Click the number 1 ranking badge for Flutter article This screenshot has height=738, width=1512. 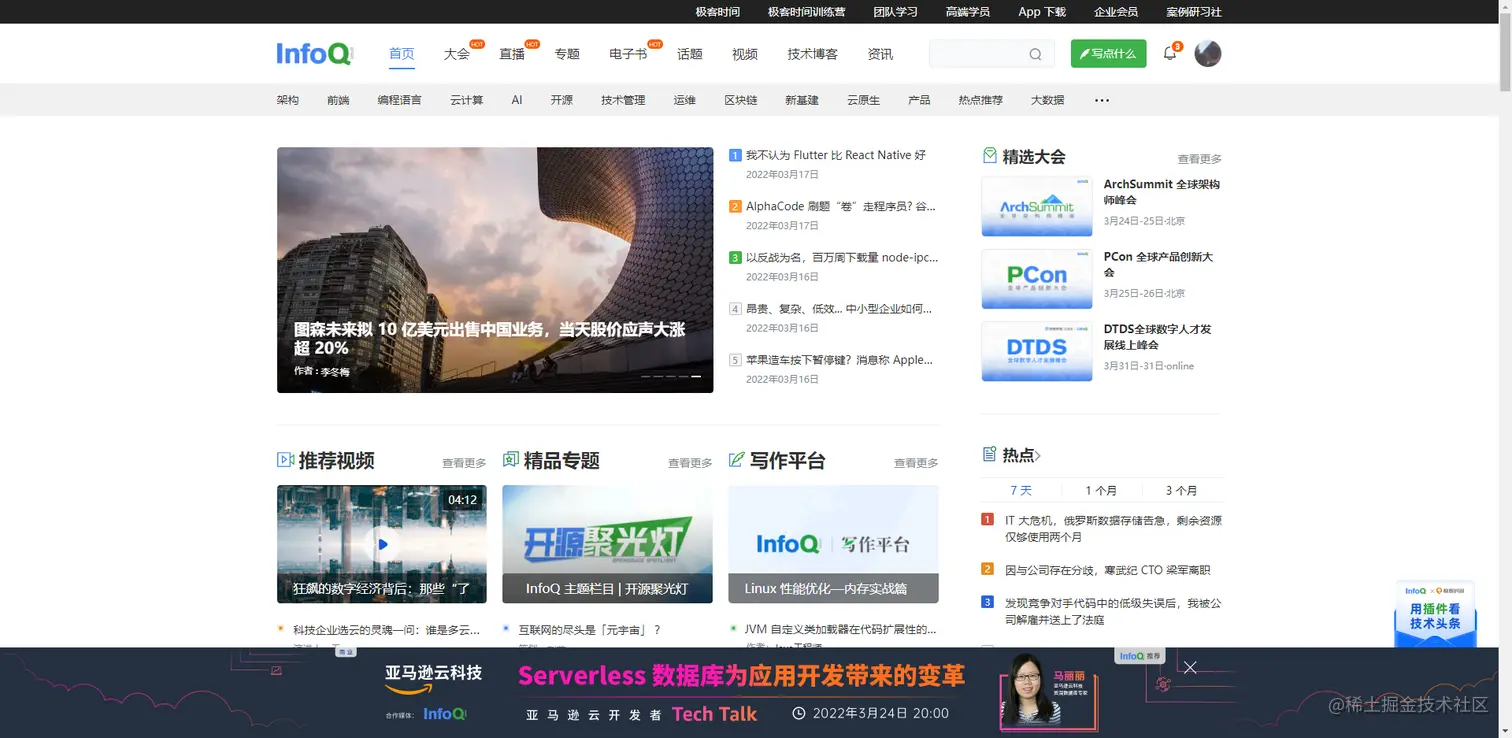coord(735,155)
